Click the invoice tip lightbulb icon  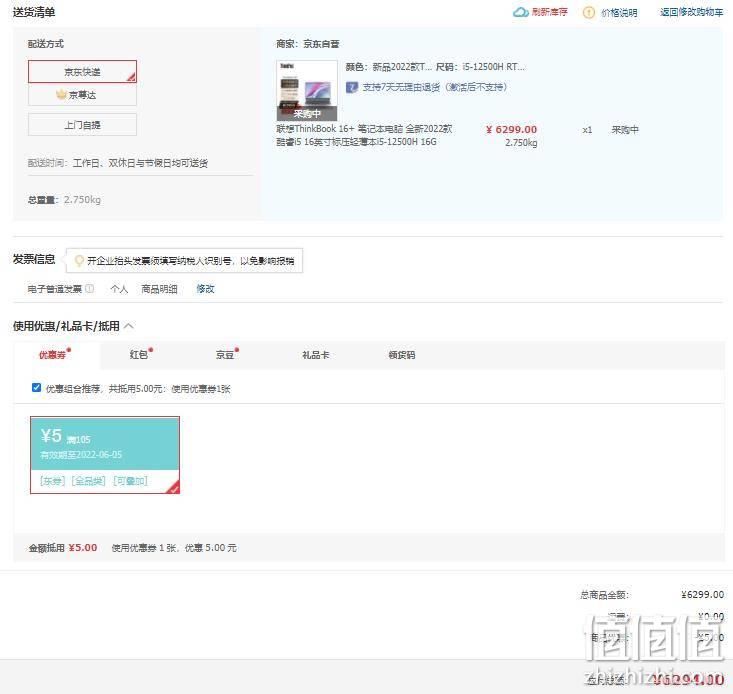point(79,260)
